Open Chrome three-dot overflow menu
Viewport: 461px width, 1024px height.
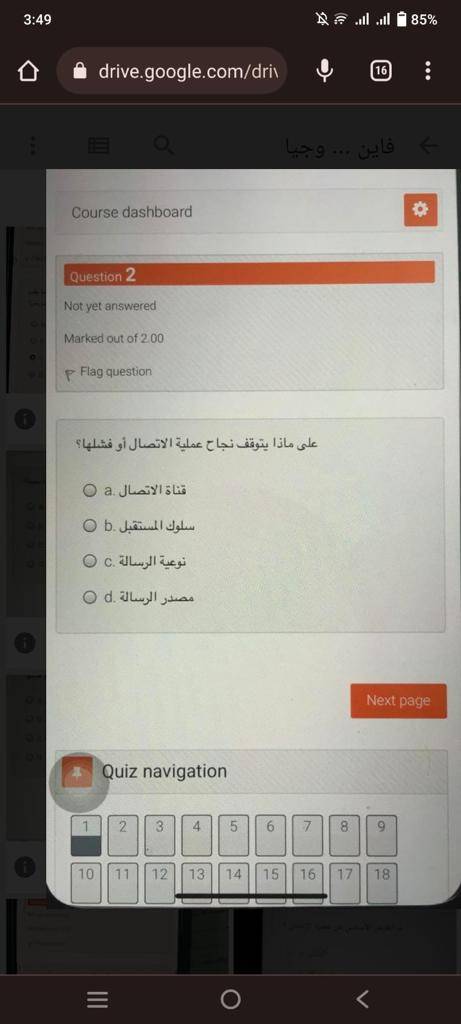click(x=428, y=71)
